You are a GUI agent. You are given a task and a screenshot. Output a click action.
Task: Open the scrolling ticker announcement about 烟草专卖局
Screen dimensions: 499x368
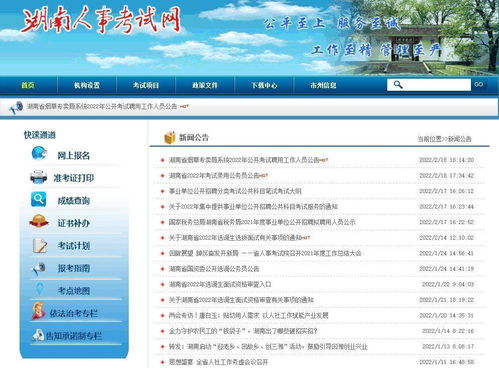(102, 107)
